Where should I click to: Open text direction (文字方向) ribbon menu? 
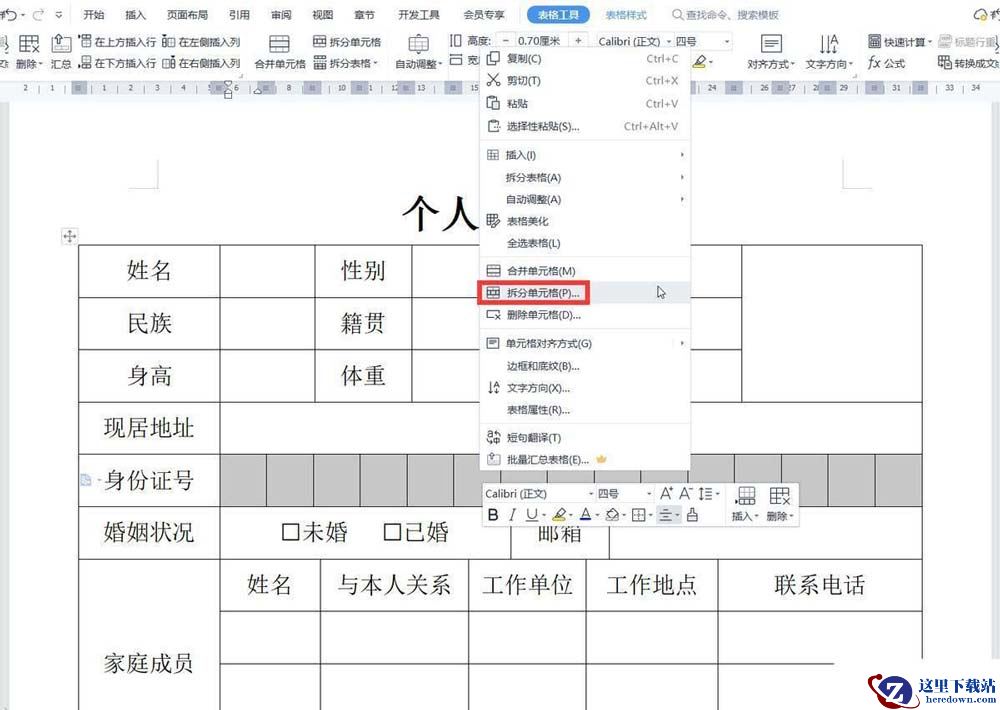coord(828,52)
